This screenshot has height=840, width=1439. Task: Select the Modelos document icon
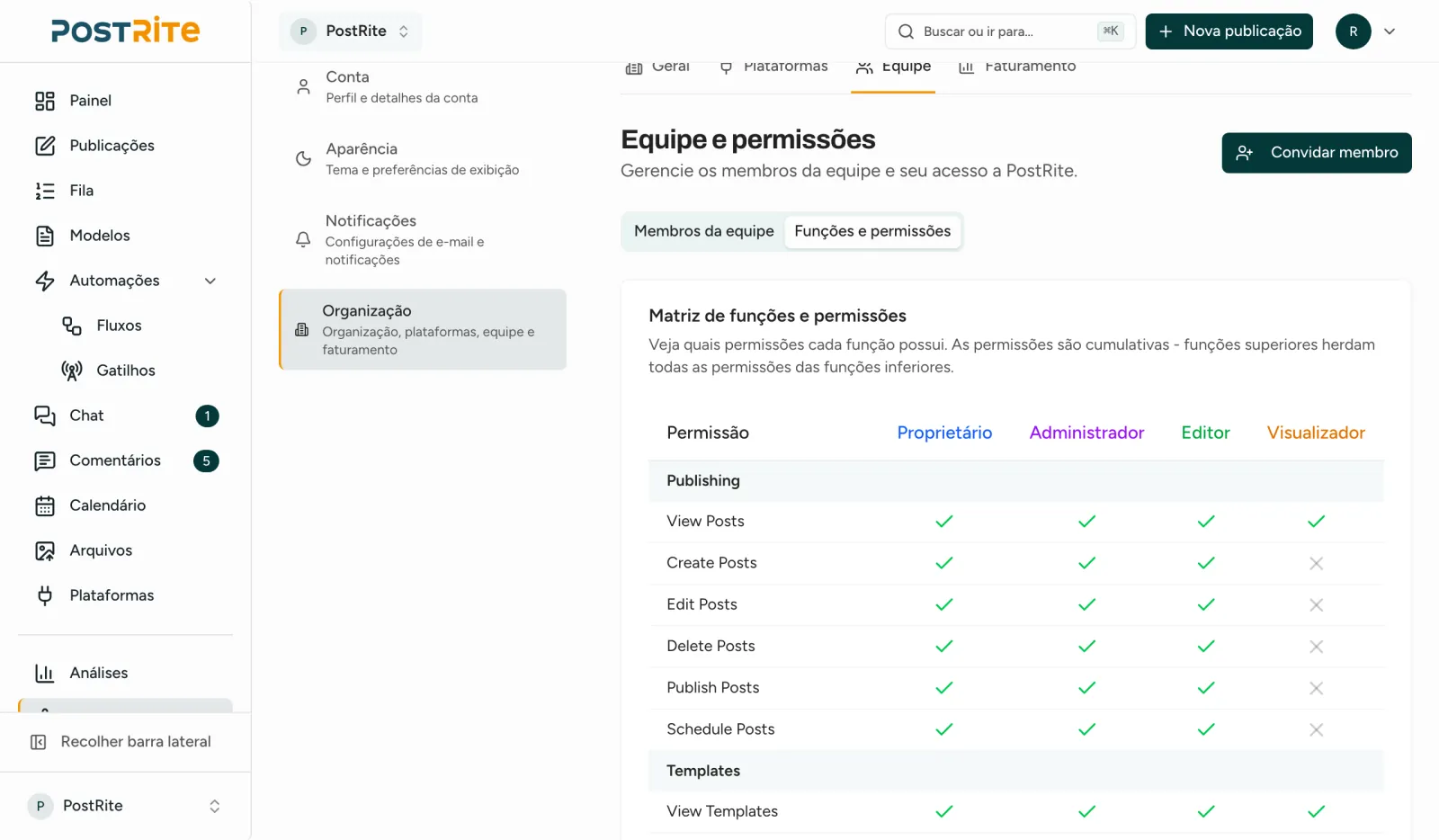45,236
